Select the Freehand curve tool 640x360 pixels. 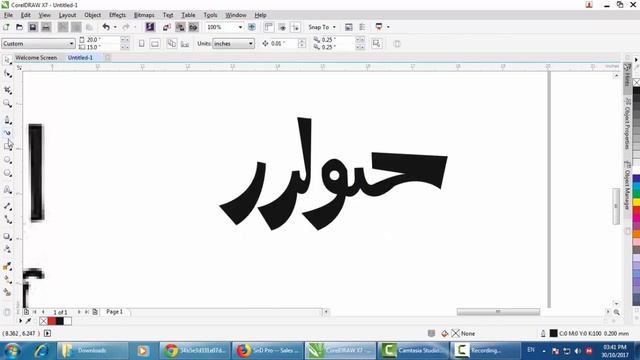(7, 120)
